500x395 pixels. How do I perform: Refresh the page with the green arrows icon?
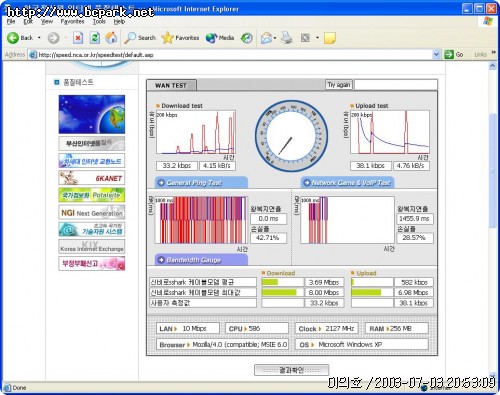(x=95, y=38)
